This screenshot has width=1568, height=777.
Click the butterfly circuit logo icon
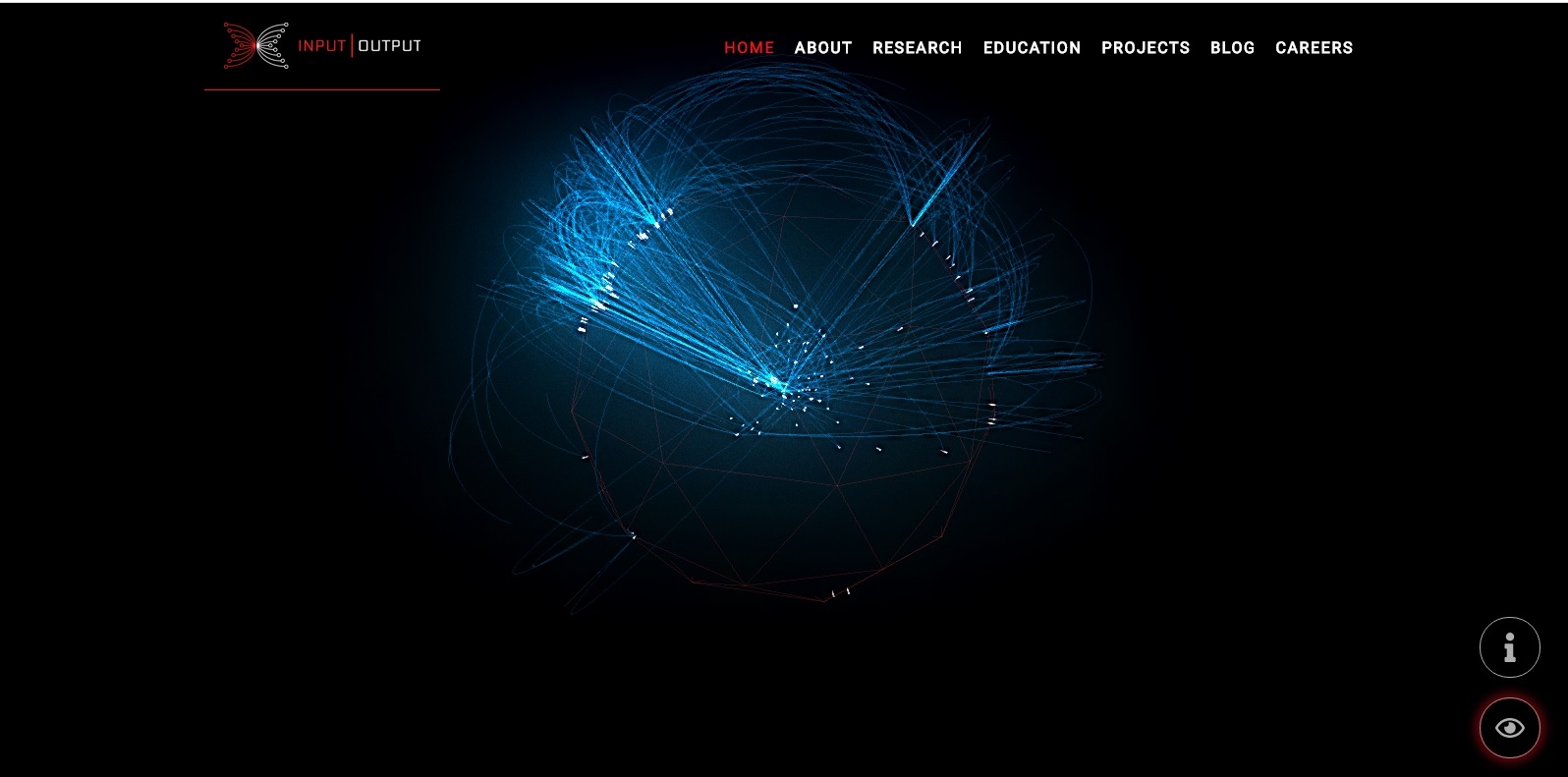255,46
